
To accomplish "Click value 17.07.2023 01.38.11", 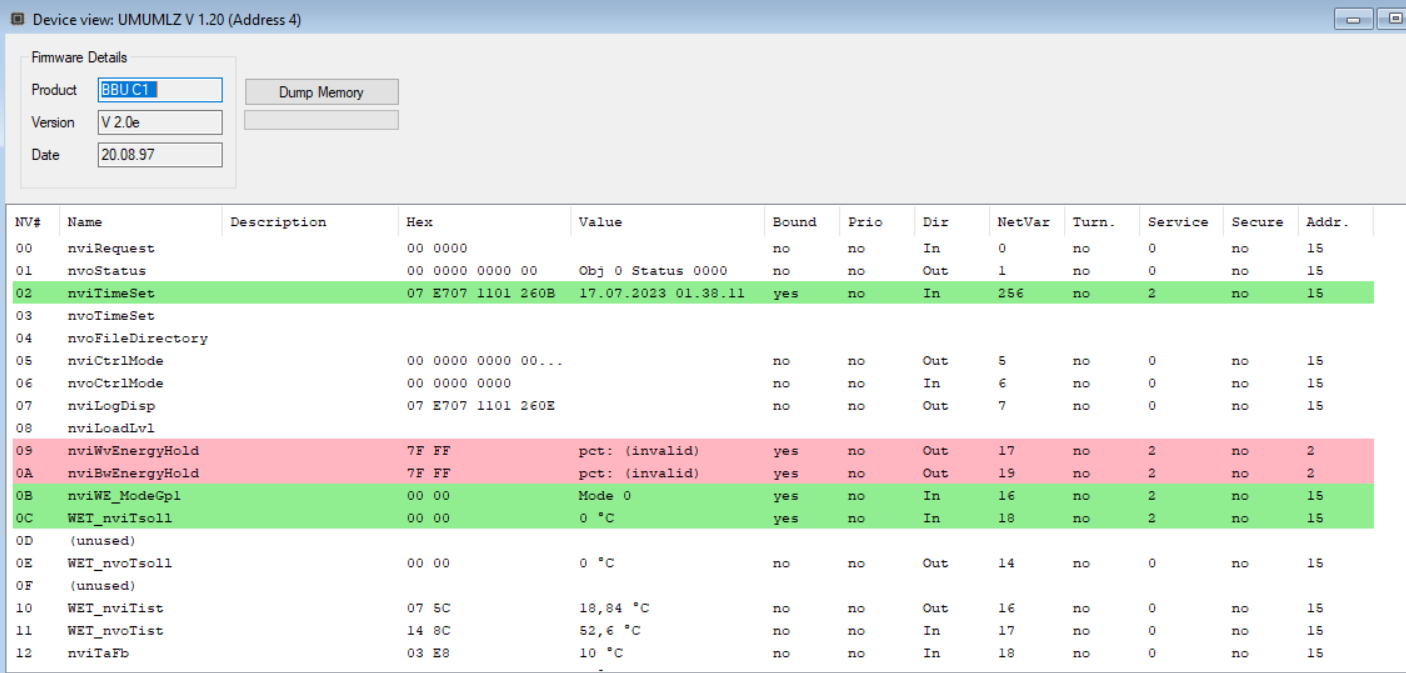I will pos(661,293).
